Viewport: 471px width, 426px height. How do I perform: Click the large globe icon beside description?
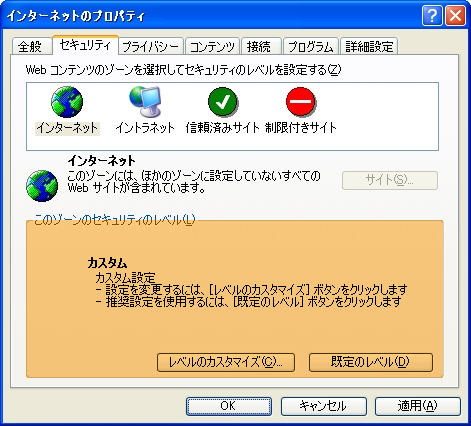coord(42,186)
